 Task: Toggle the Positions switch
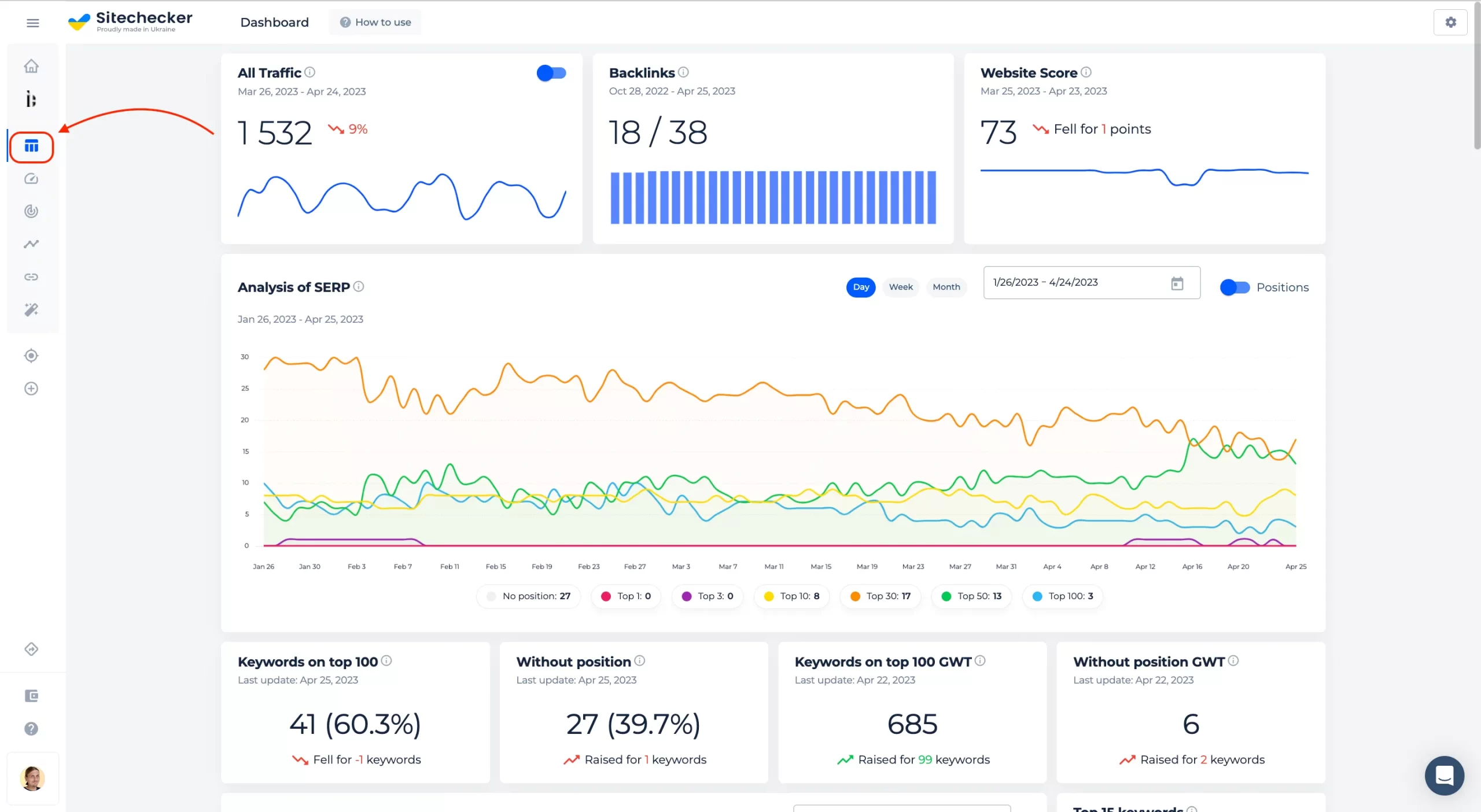pos(1235,287)
